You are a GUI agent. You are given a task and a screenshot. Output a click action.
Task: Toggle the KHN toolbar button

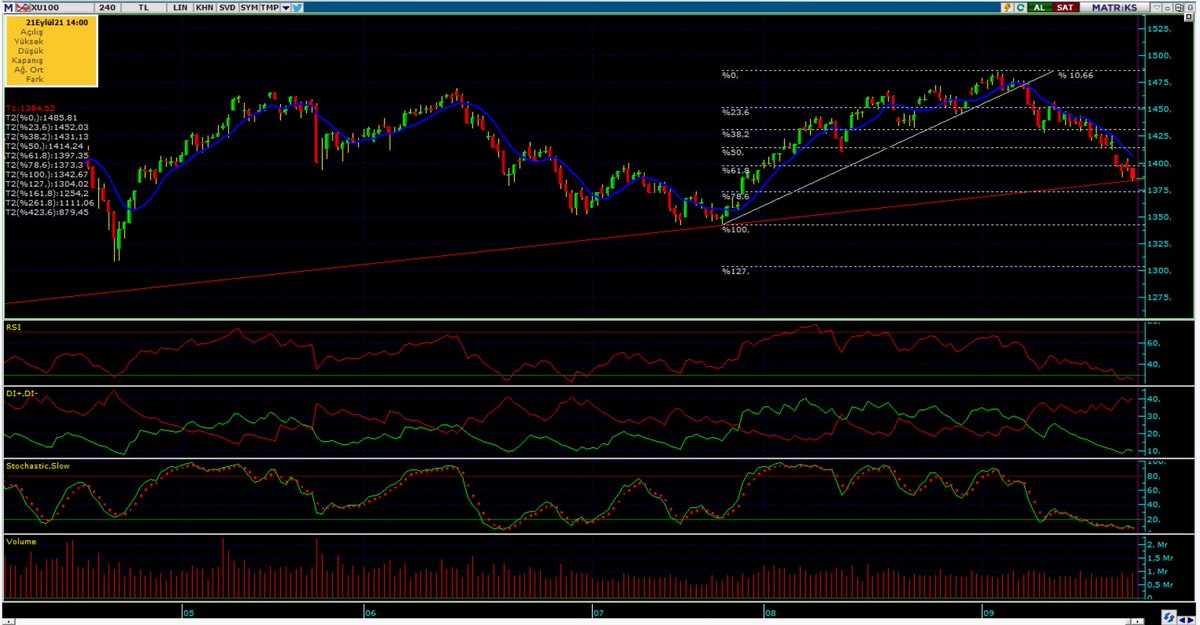tap(204, 7)
